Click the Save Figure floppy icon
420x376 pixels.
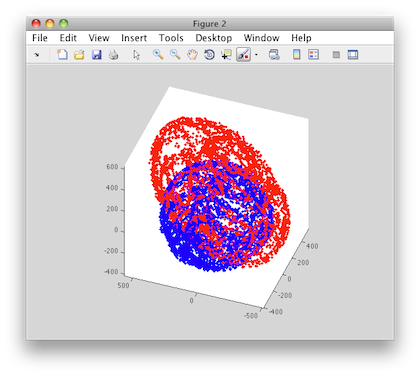[x=97, y=55]
